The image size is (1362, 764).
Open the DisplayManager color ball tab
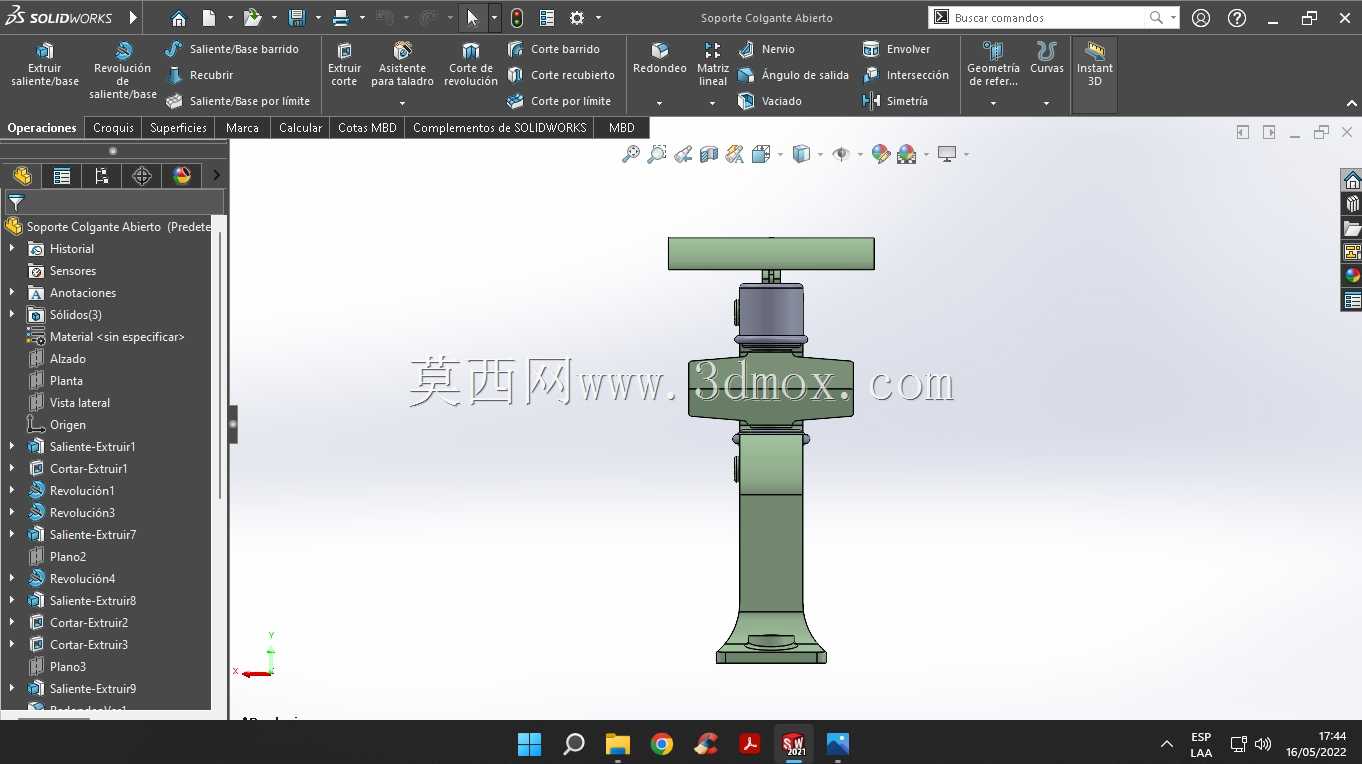pyautogui.click(x=182, y=176)
